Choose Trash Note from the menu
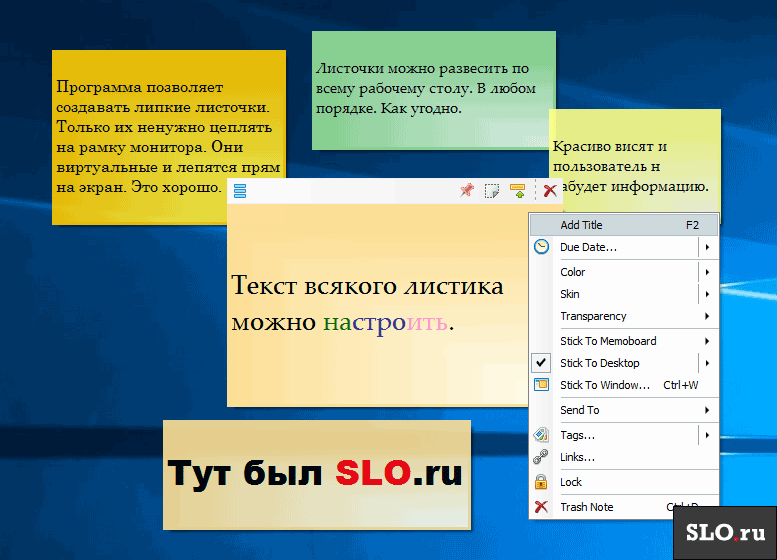The width and height of the screenshot is (777, 560). pos(624,506)
